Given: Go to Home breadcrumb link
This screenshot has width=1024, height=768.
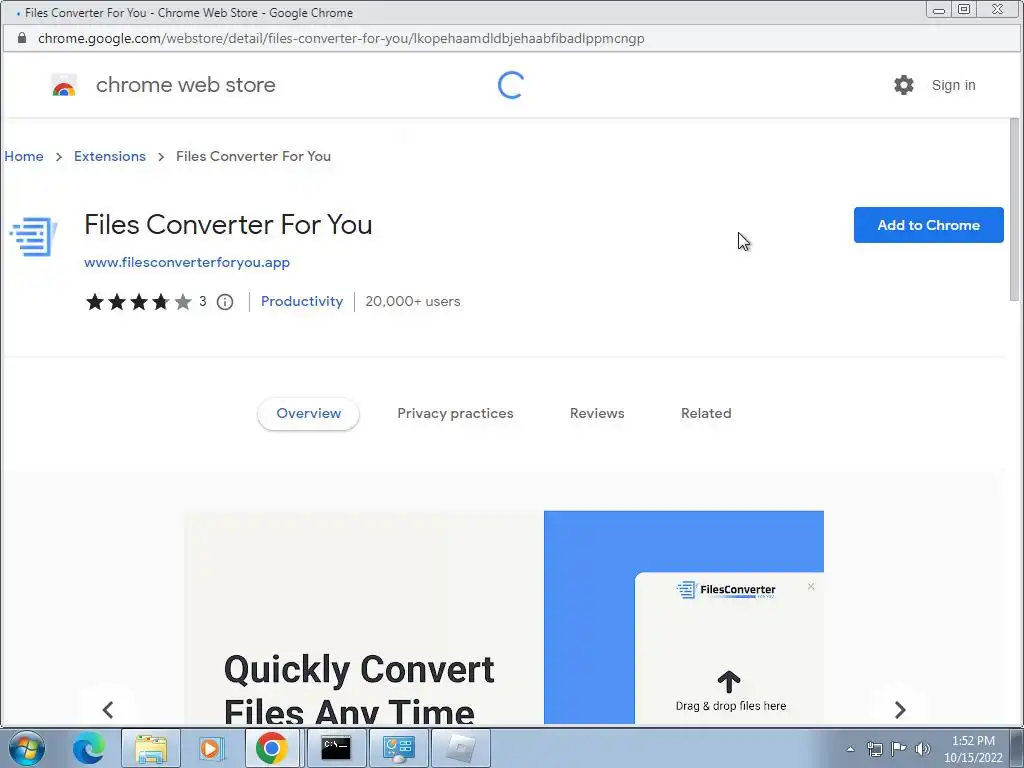Looking at the screenshot, I should pyautogui.click(x=24, y=156).
